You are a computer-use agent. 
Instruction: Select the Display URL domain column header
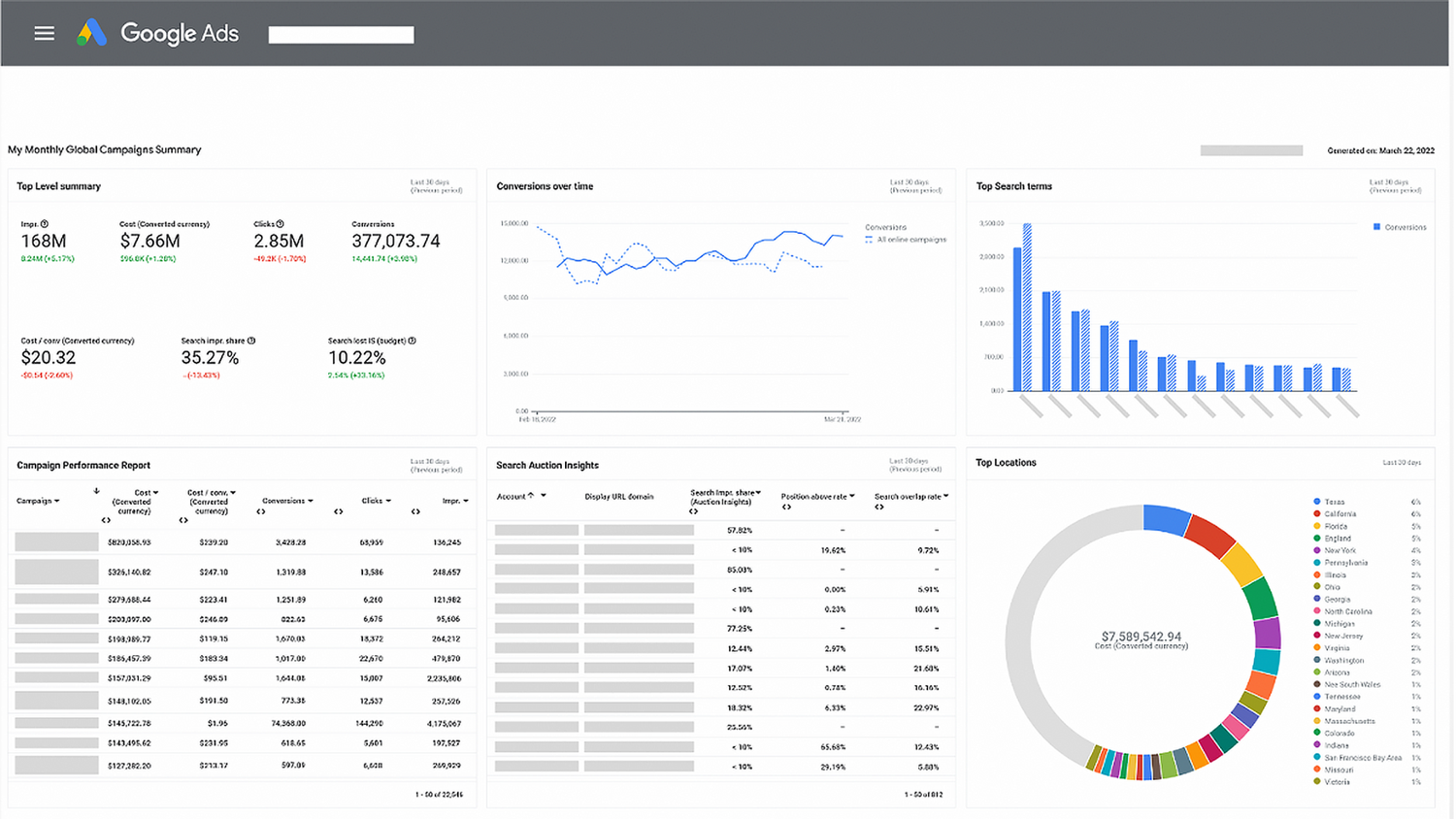click(619, 496)
